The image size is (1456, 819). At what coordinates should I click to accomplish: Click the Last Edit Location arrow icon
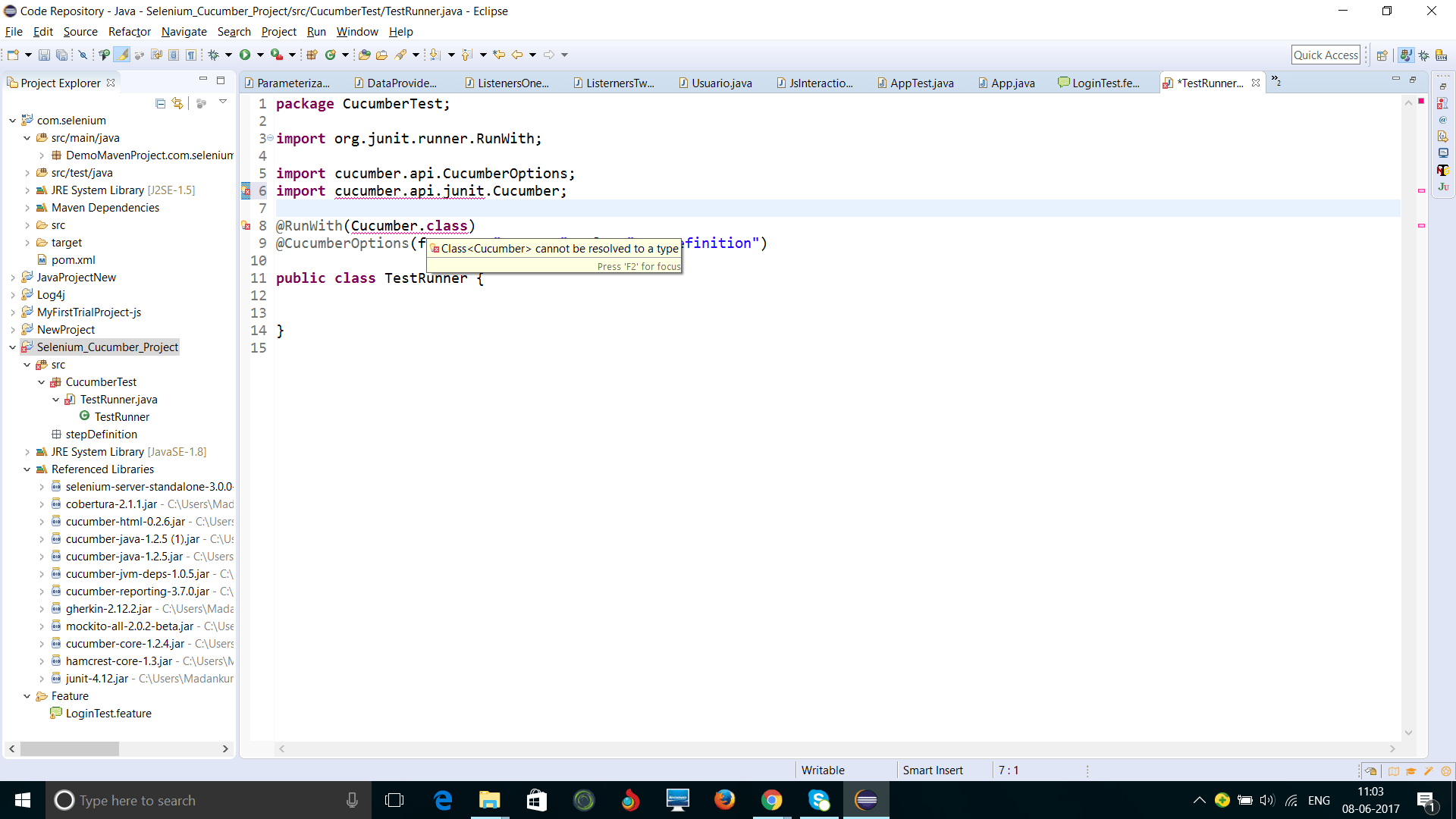click(x=498, y=55)
